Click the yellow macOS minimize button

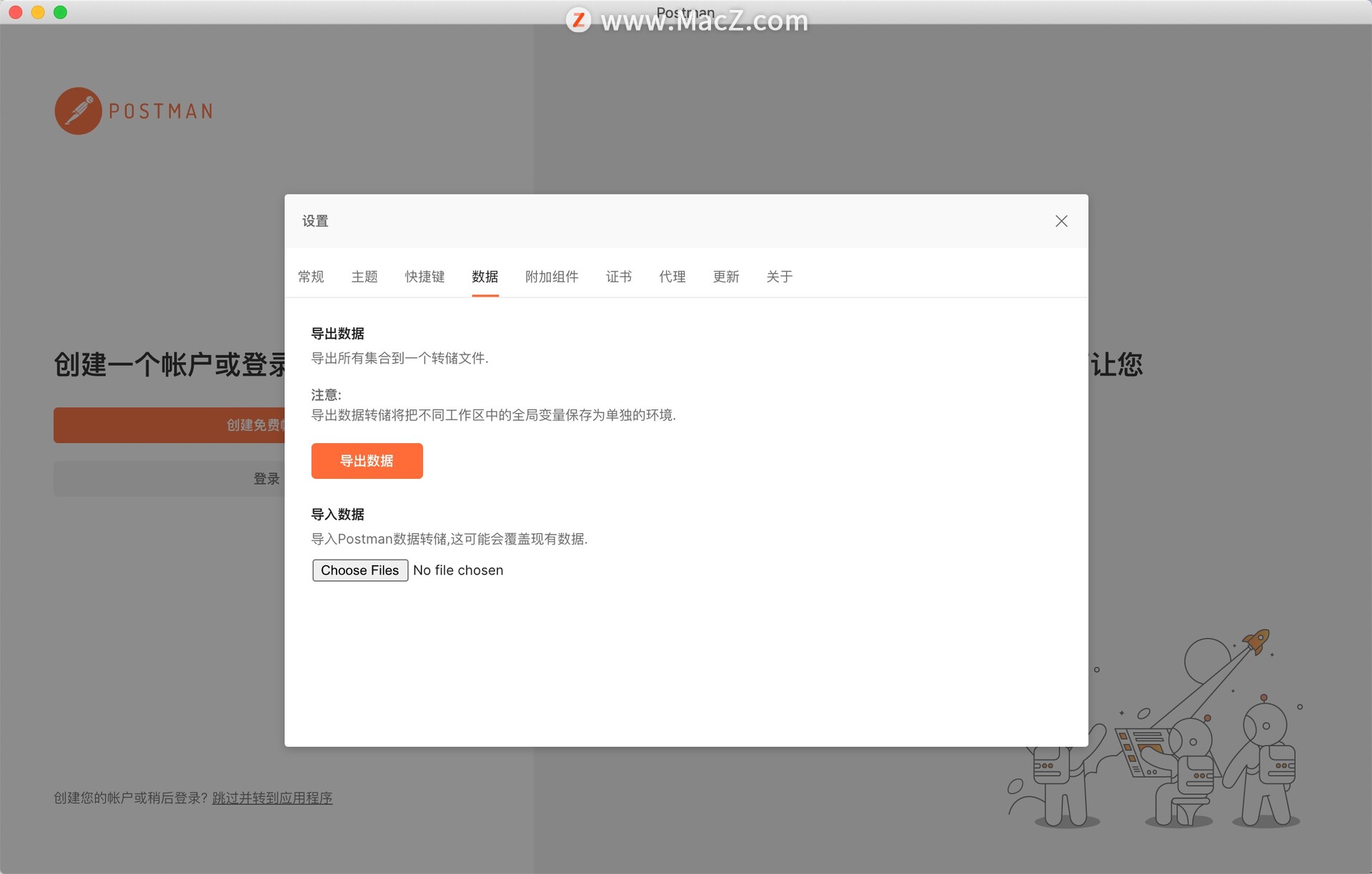click(x=38, y=12)
